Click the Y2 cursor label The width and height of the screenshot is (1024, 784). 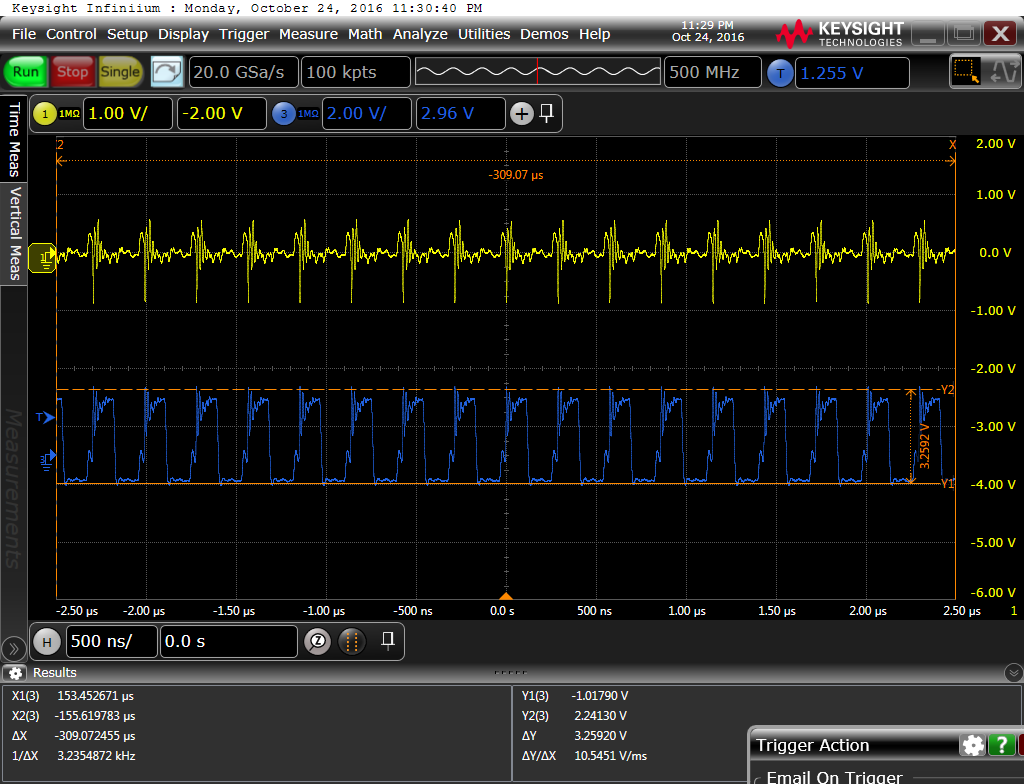(x=947, y=390)
